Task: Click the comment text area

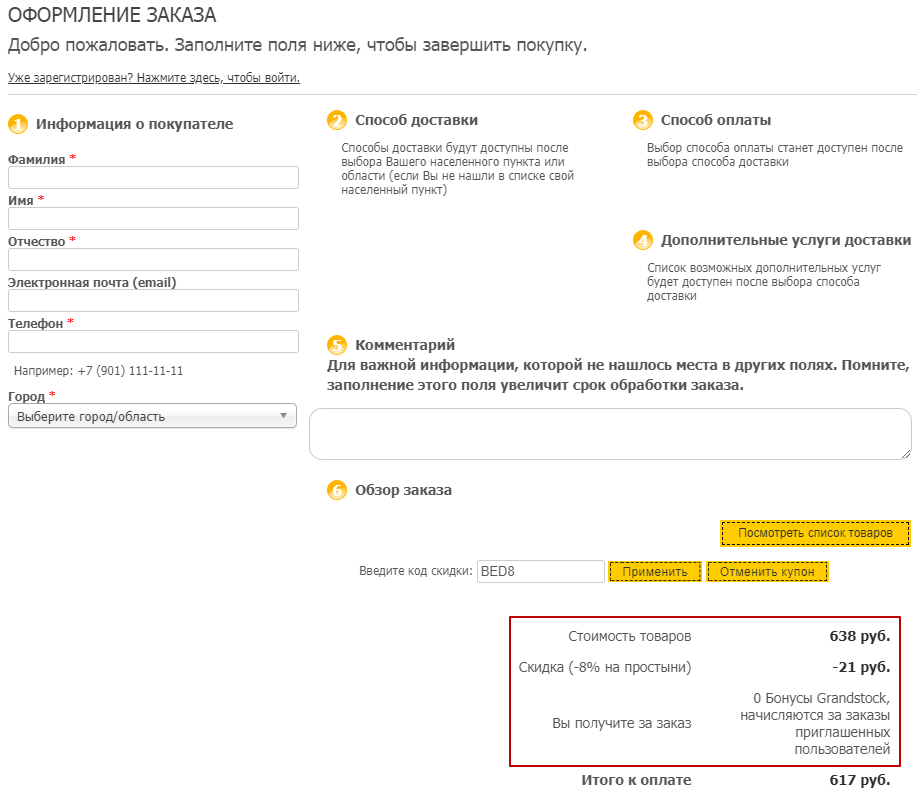Action: (x=609, y=434)
